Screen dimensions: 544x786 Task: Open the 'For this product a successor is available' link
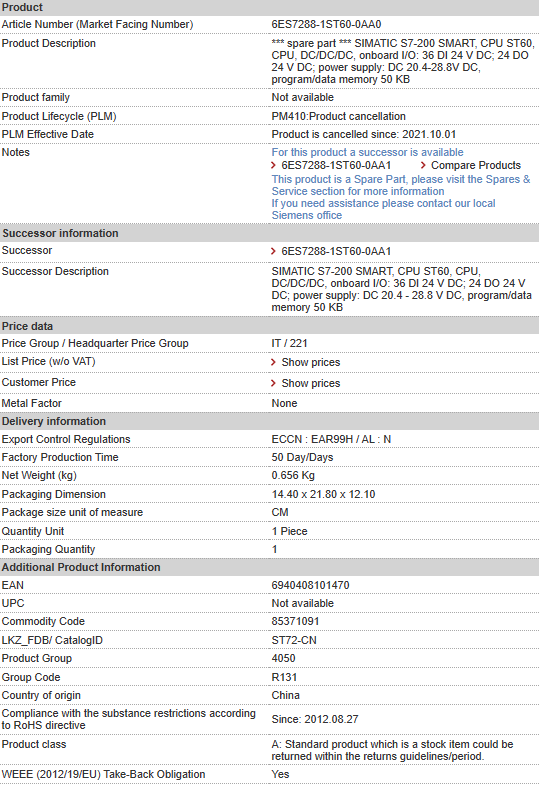tap(368, 152)
